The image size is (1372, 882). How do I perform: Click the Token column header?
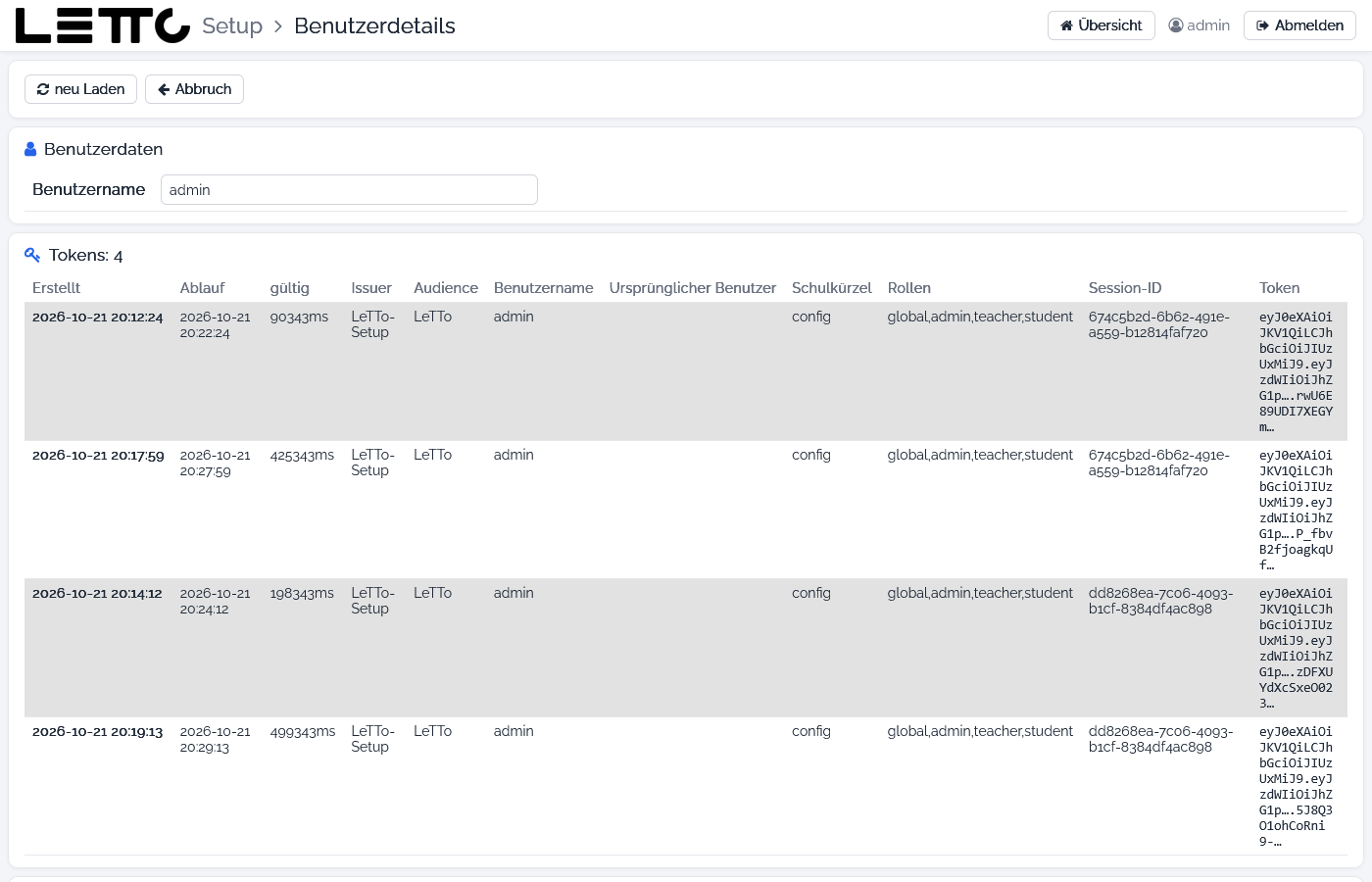tap(1280, 288)
